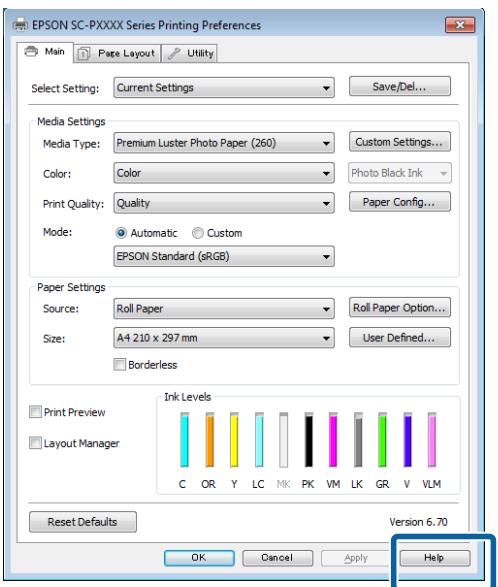498x587 pixels.
Task: Click the Main tab printer icon
Action: (31, 51)
